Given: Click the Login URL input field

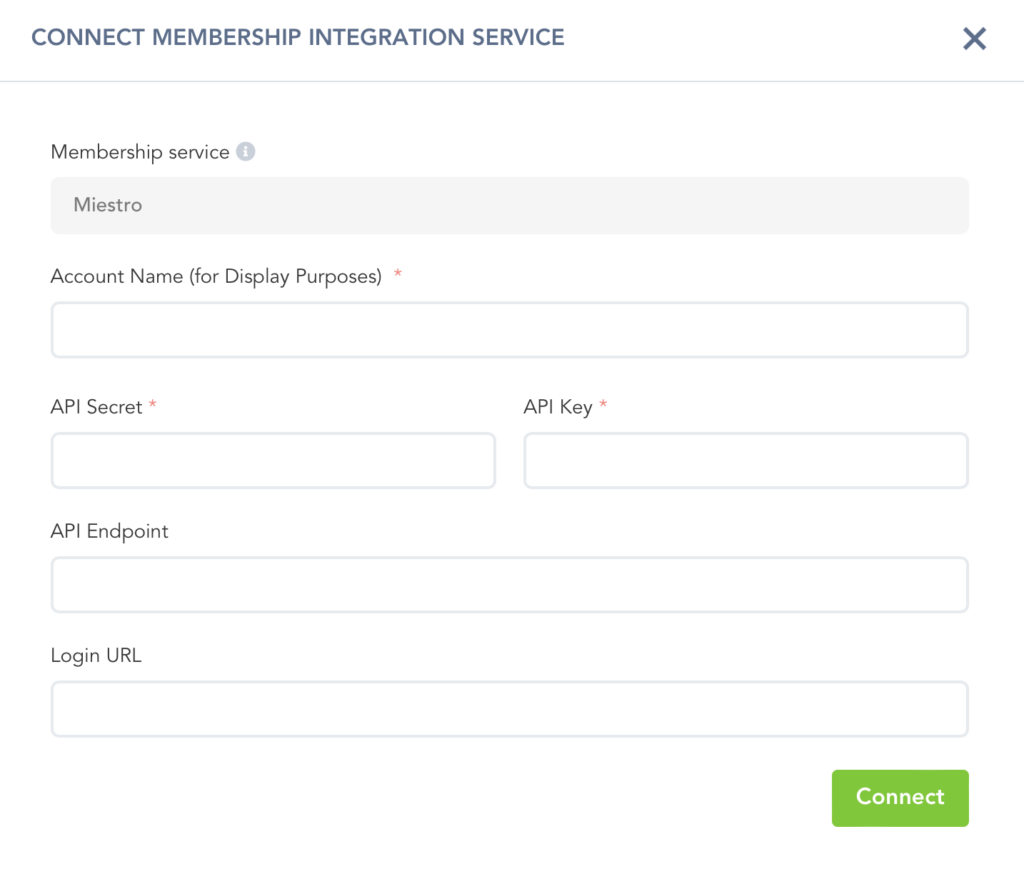Looking at the screenshot, I should coord(509,709).
